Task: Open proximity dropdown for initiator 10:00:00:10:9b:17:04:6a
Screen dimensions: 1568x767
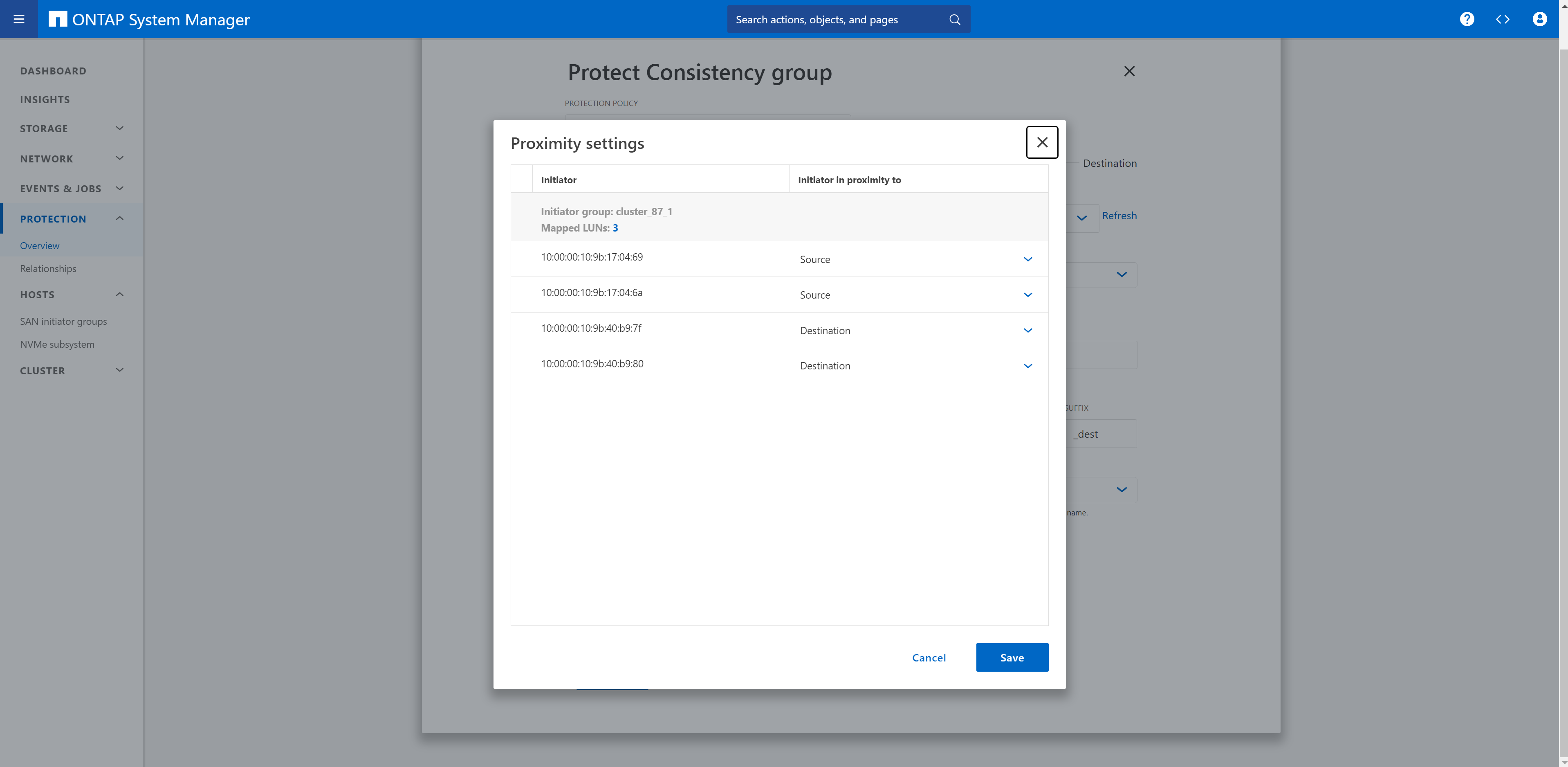Action: (1027, 295)
